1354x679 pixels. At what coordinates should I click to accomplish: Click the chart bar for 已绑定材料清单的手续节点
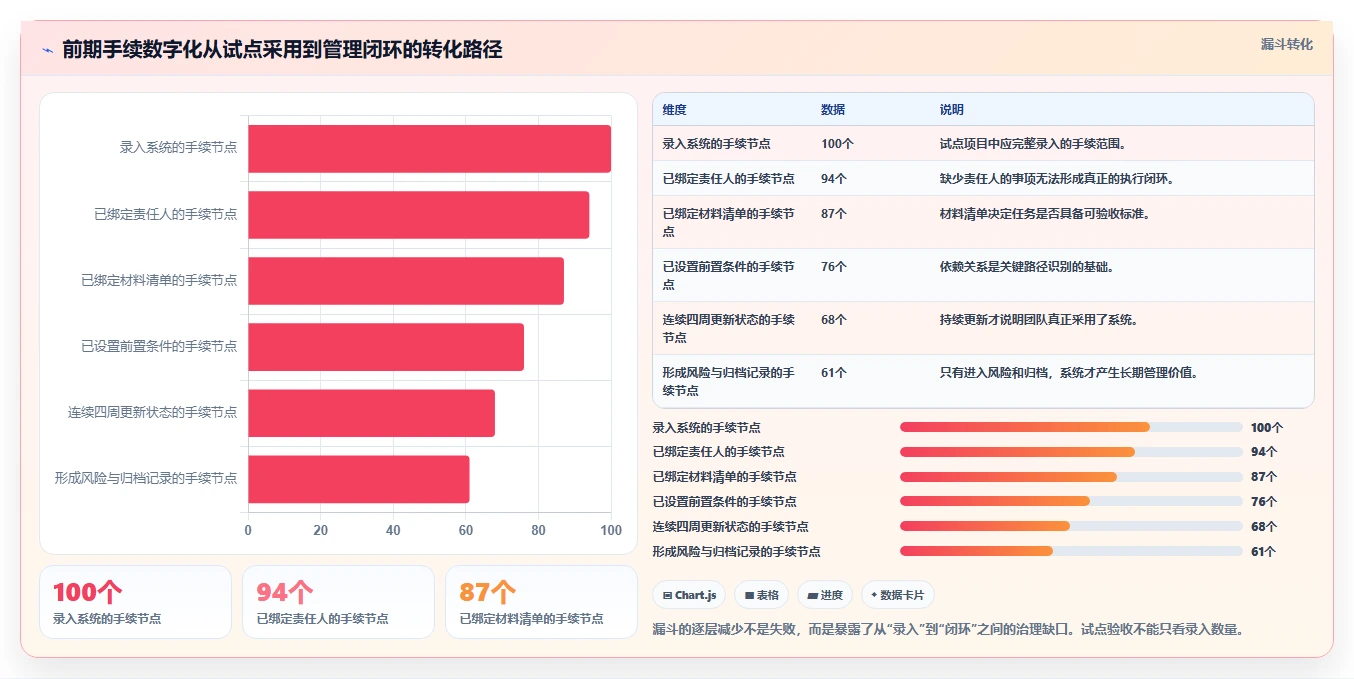coord(406,281)
